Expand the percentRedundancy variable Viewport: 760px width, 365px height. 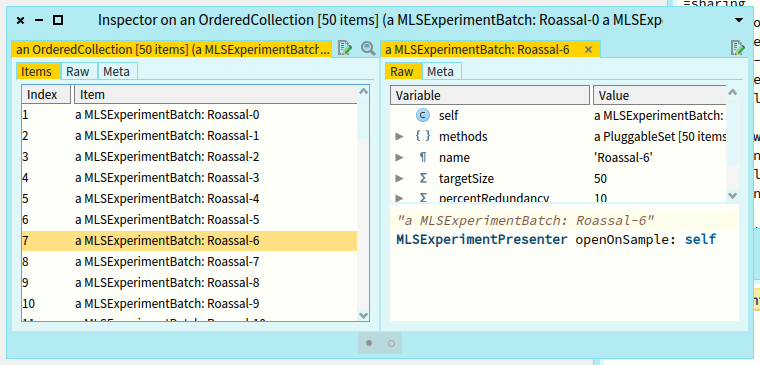coord(399,198)
